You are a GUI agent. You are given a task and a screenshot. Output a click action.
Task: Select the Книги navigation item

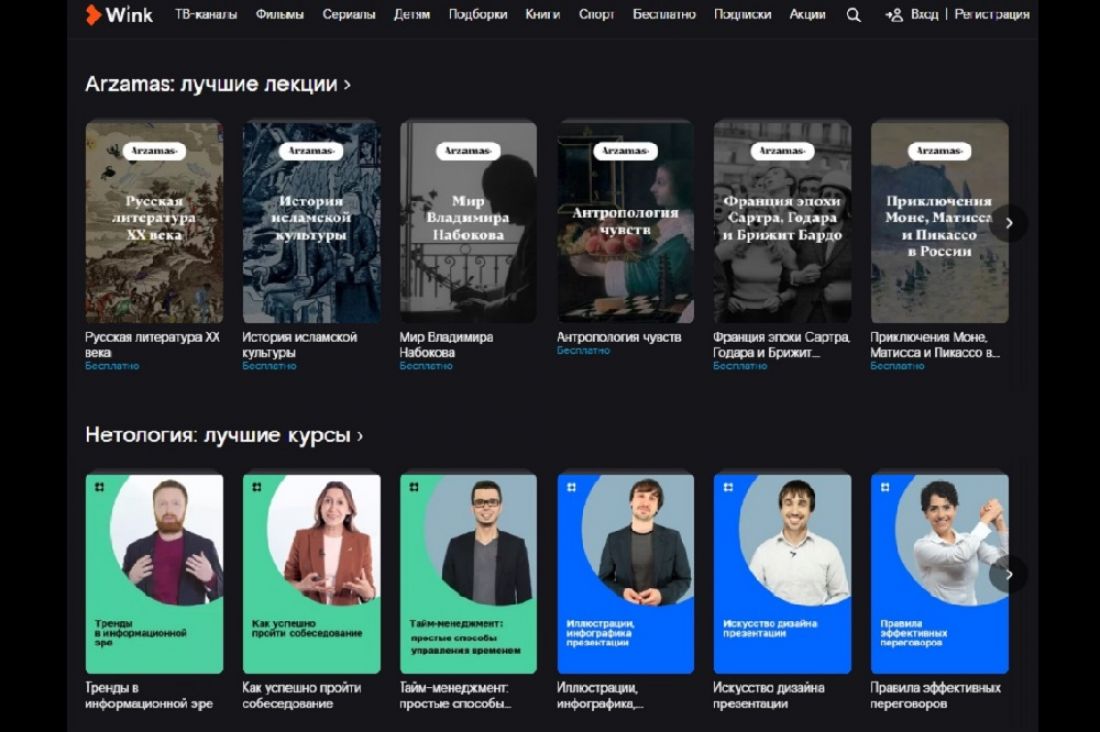tap(542, 15)
